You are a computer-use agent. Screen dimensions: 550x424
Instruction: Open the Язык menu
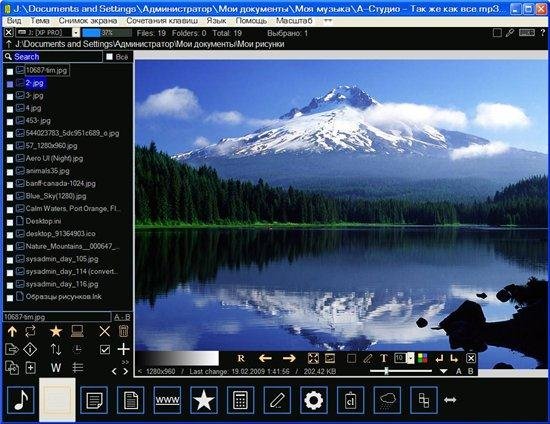coord(216,21)
